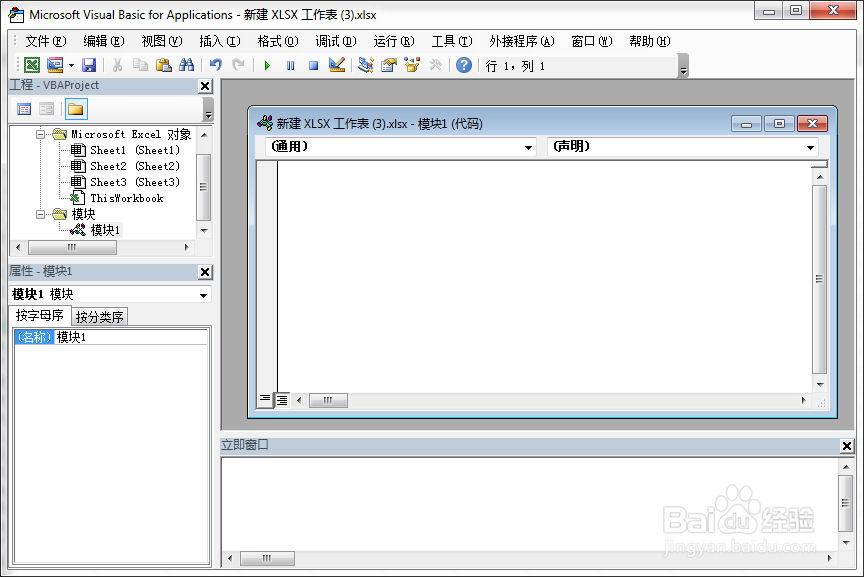
Task: Open the Insert UserForm dropdown arrow
Action: pos(72,66)
